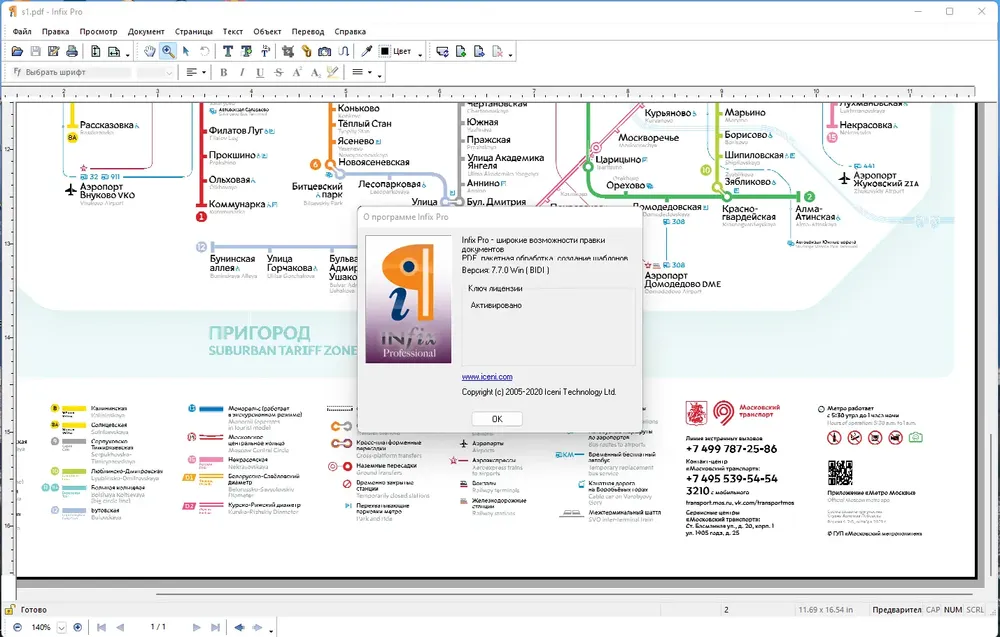Image resolution: width=1000 pixels, height=637 pixels.
Task: Click the padlock icon in status bar
Action: (10, 610)
